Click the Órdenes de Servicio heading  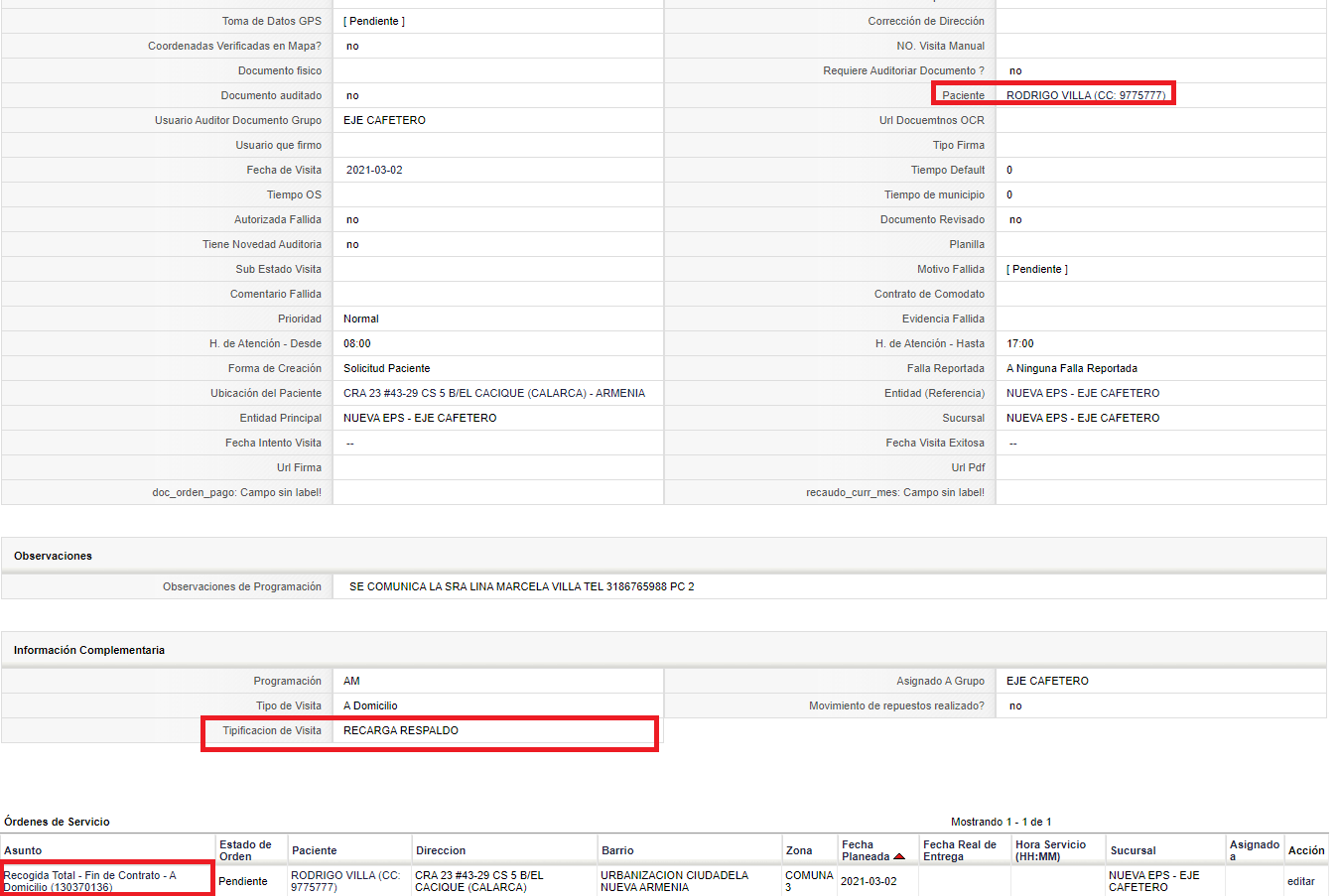click(57, 822)
